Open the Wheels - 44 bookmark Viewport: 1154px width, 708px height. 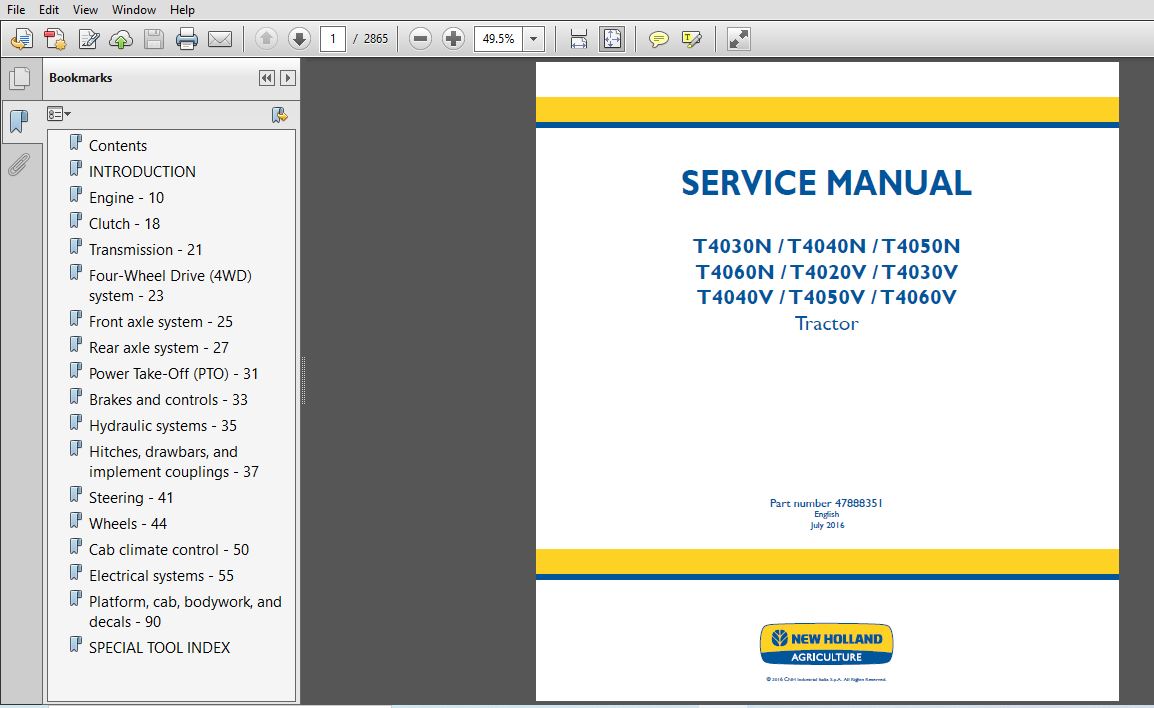tap(128, 523)
